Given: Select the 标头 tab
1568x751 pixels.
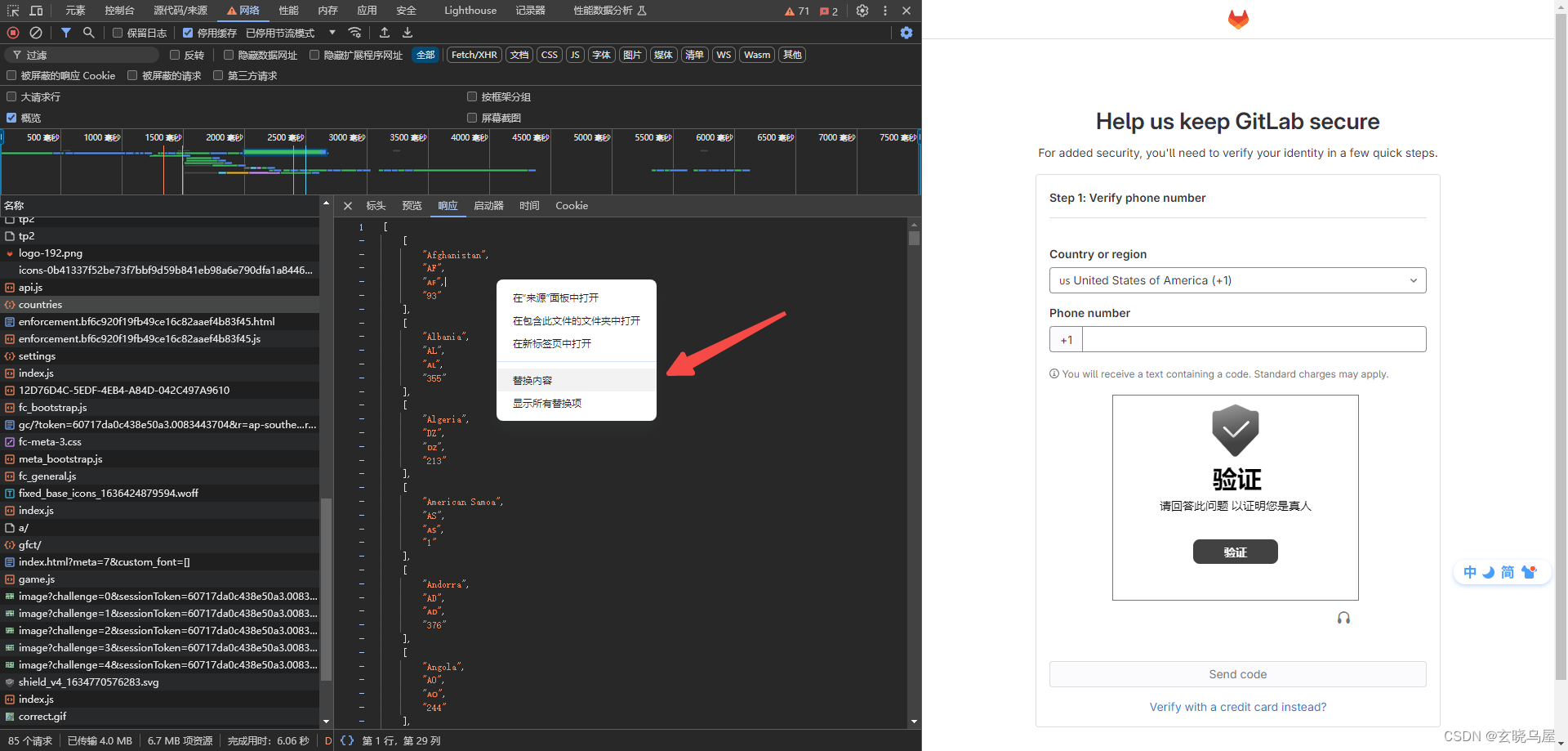Looking at the screenshot, I should [376, 206].
